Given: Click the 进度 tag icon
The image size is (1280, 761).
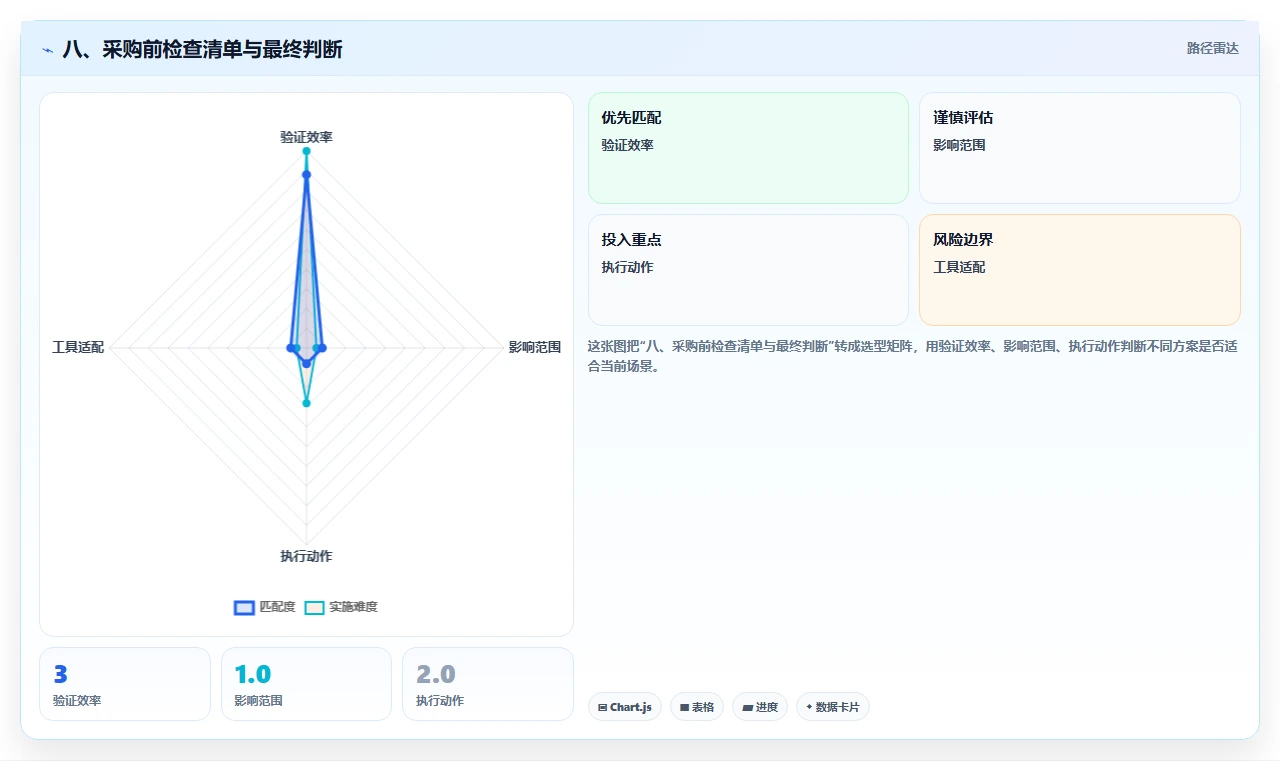Looking at the screenshot, I should coord(747,707).
